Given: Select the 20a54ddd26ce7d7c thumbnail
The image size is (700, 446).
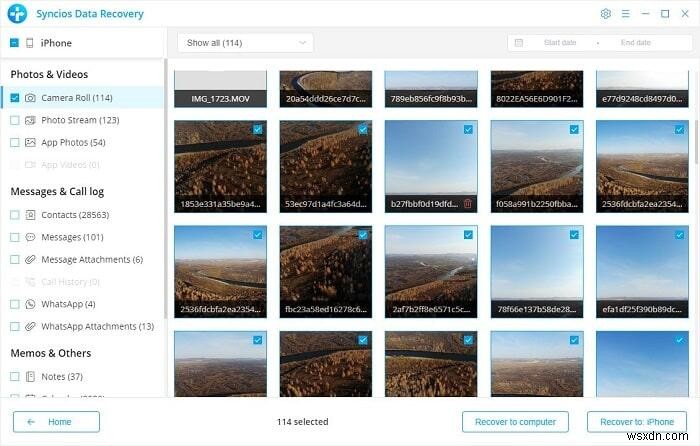Looking at the screenshot, I should [x=326, y=89].
